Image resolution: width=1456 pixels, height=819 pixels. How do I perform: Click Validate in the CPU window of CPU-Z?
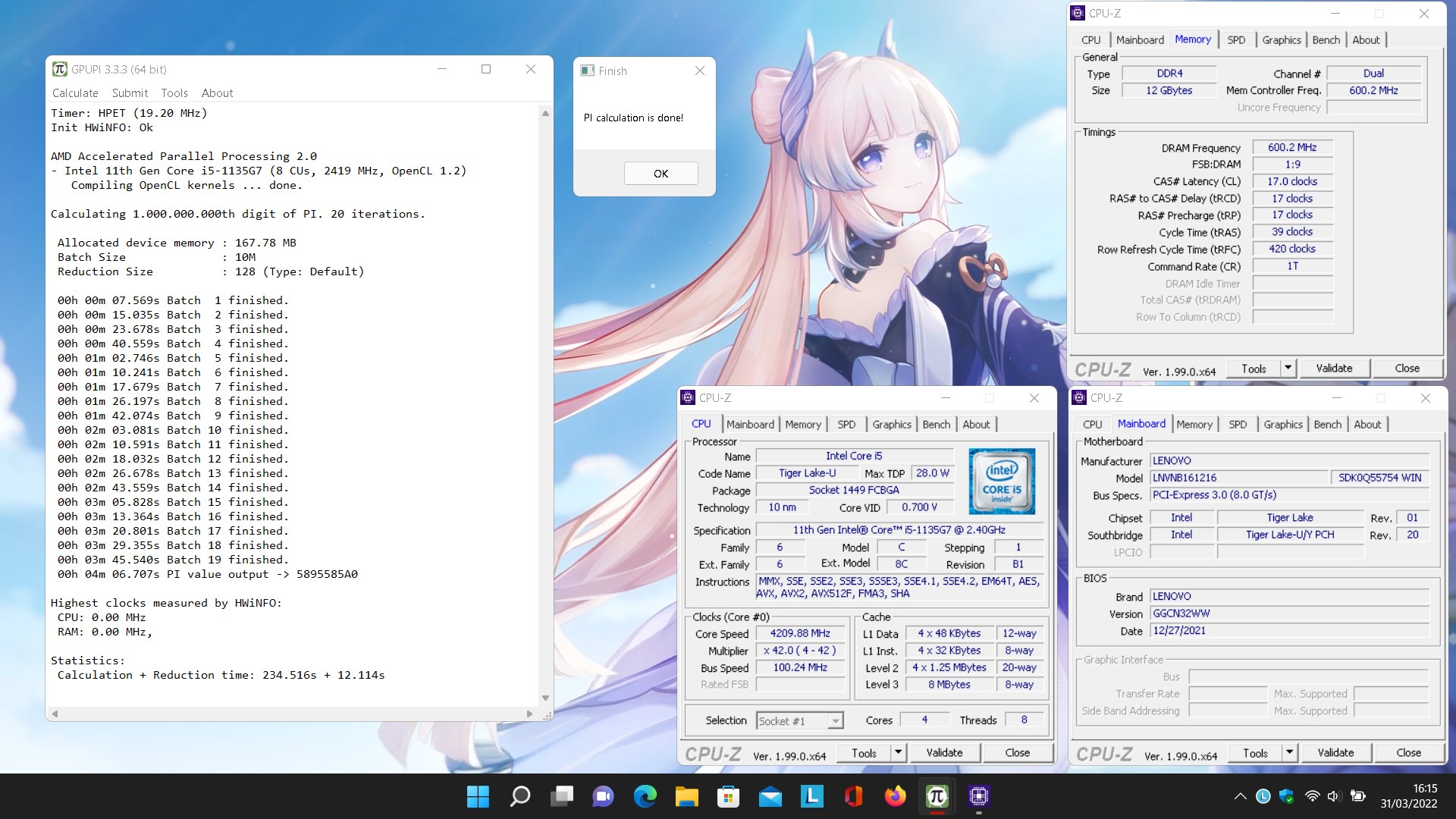coord(944,753)
